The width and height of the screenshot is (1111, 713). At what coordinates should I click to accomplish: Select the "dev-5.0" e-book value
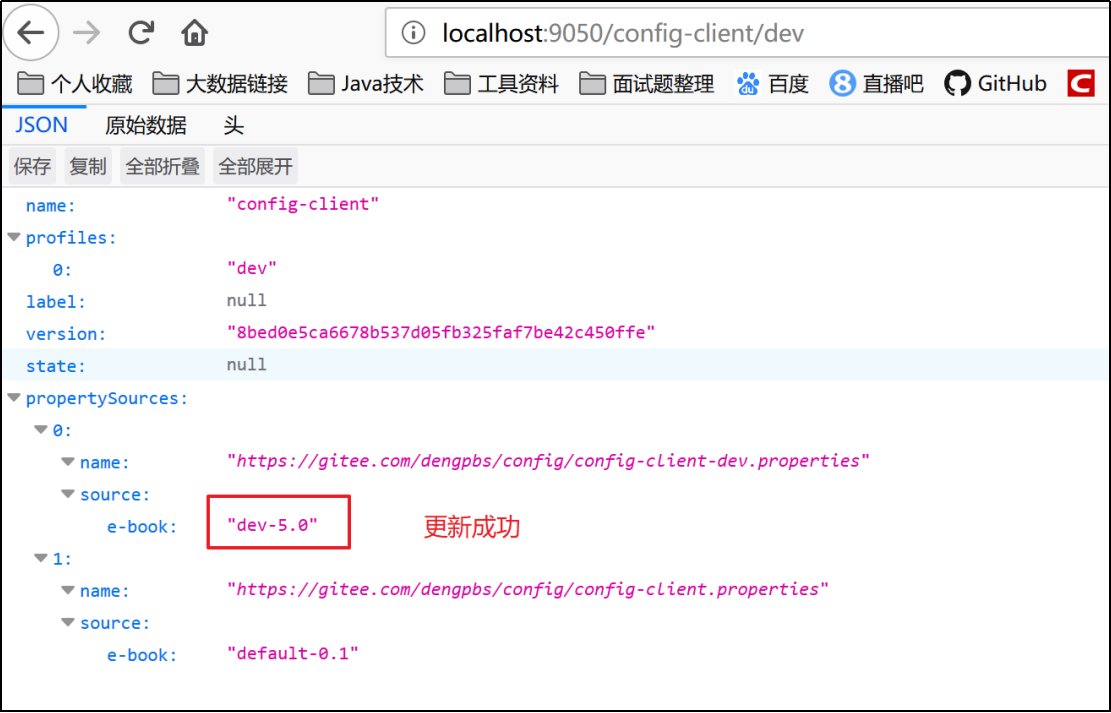click(272, 525)
